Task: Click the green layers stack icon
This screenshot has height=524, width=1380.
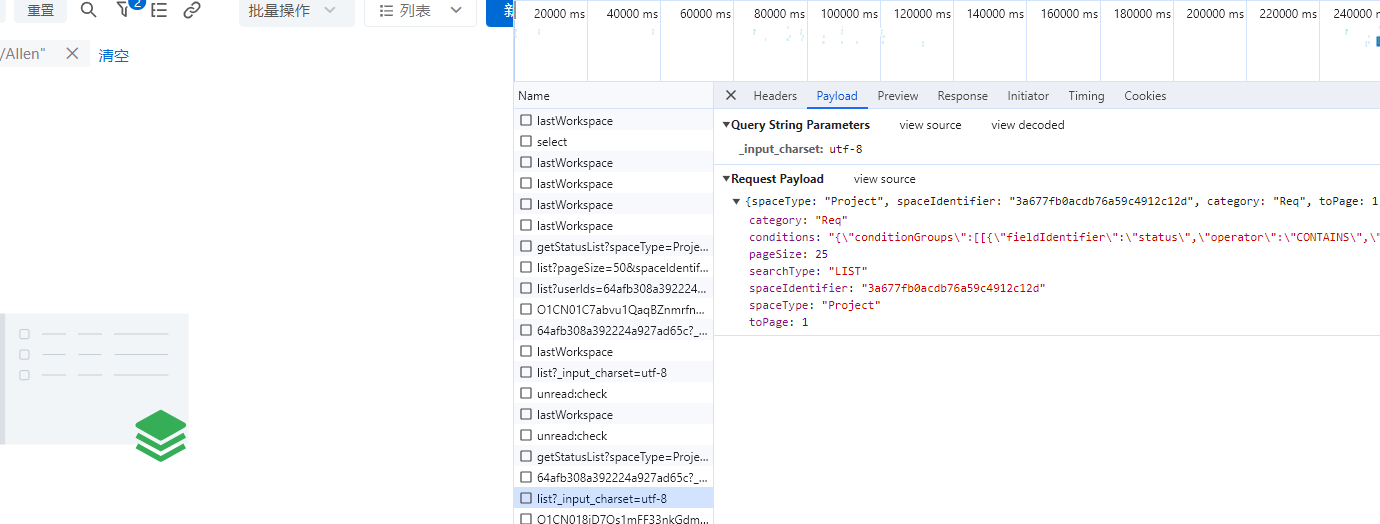Action: pos(161,436)
